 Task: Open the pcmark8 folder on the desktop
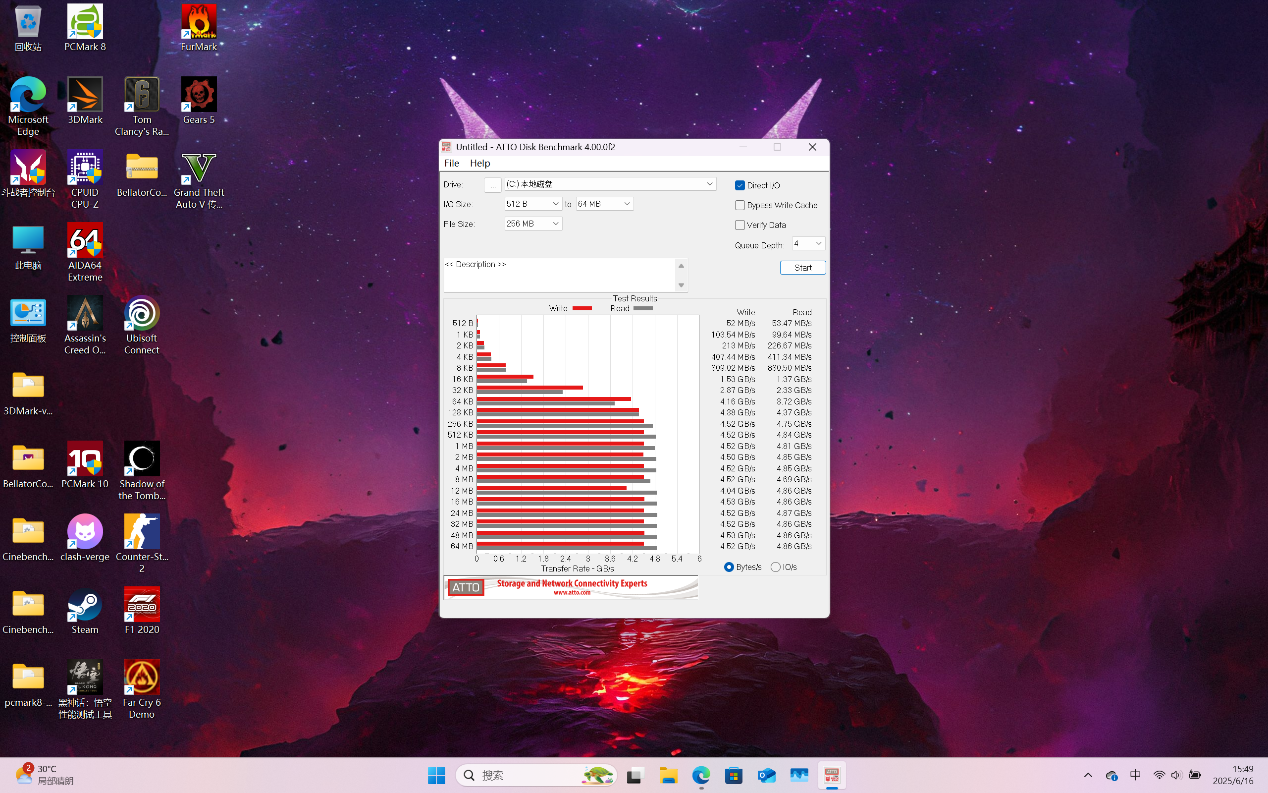[x=28, y=684]
